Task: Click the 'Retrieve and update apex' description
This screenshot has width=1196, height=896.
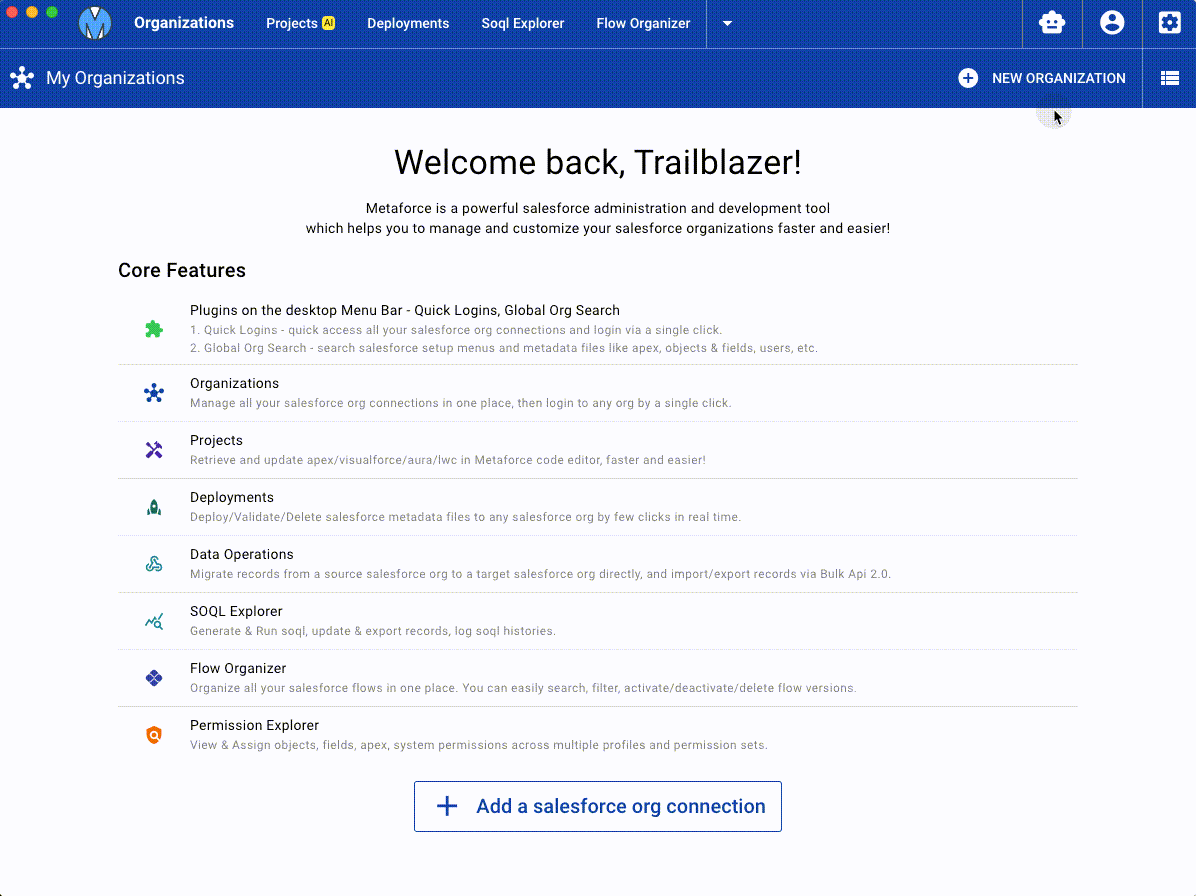Action: pyautogui.click(x=448, y=460)
